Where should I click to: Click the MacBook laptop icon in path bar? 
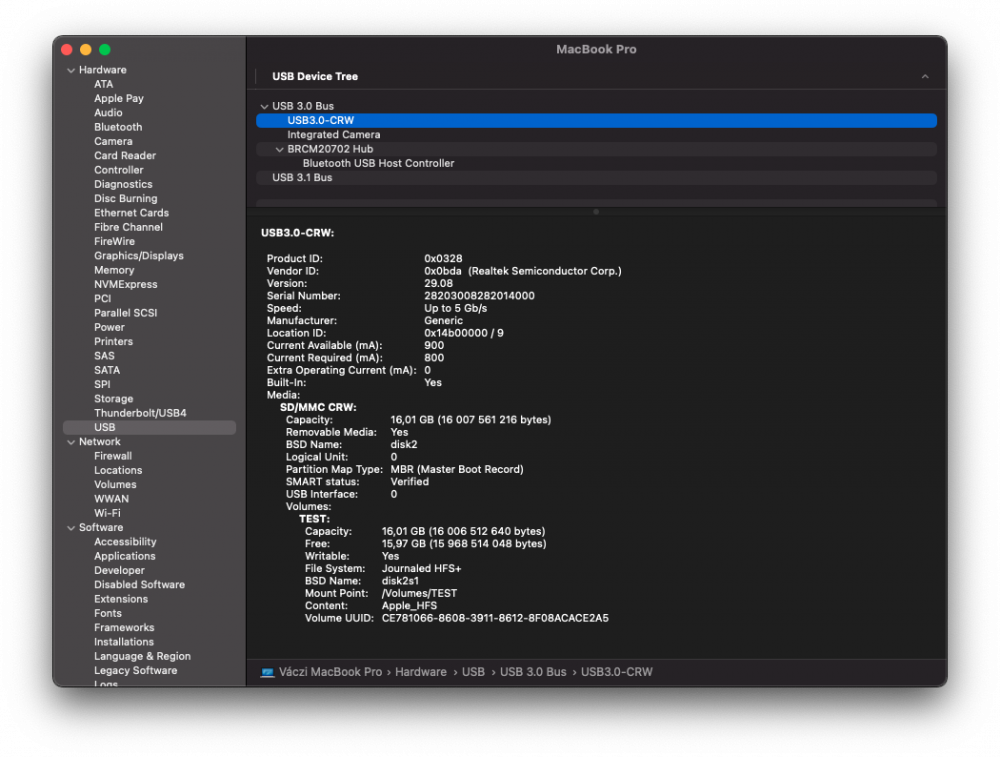(x=267, y=672)
